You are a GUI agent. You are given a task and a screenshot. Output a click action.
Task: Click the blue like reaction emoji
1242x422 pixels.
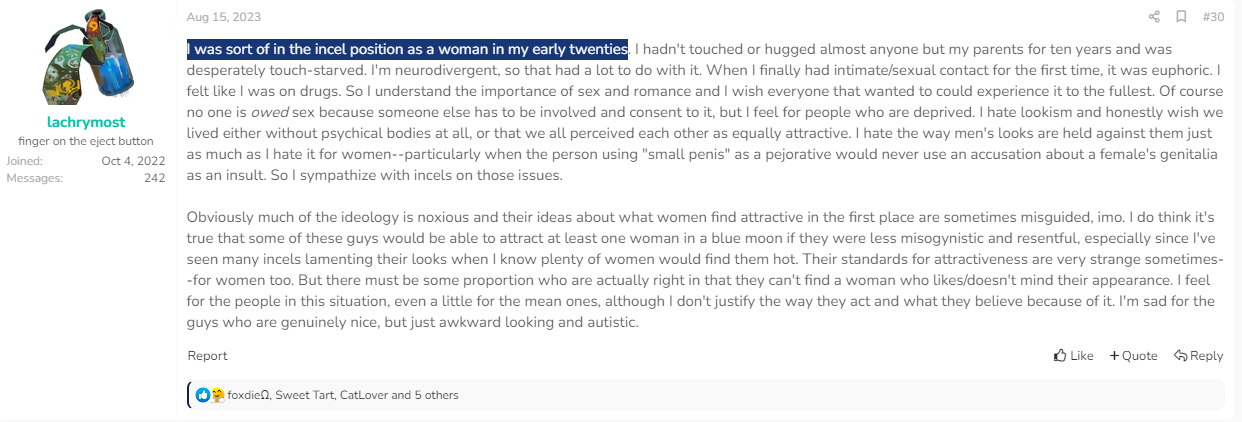point(203,395)
